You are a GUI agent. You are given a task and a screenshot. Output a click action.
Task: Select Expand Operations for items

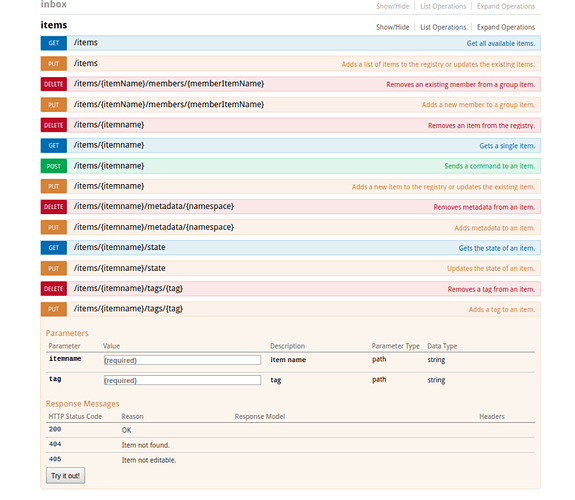point(506,27)
